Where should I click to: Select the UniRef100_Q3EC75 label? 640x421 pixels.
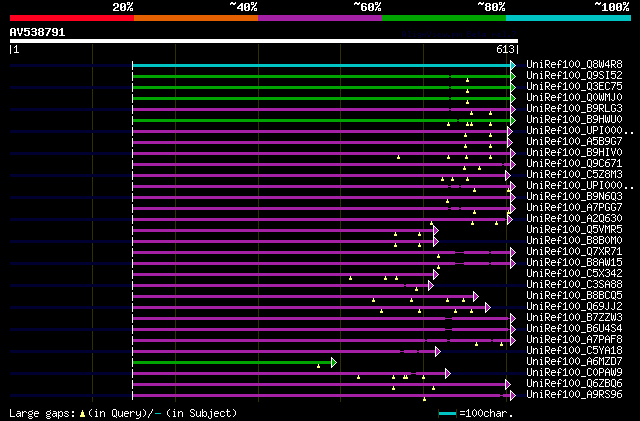coord(574,87)
